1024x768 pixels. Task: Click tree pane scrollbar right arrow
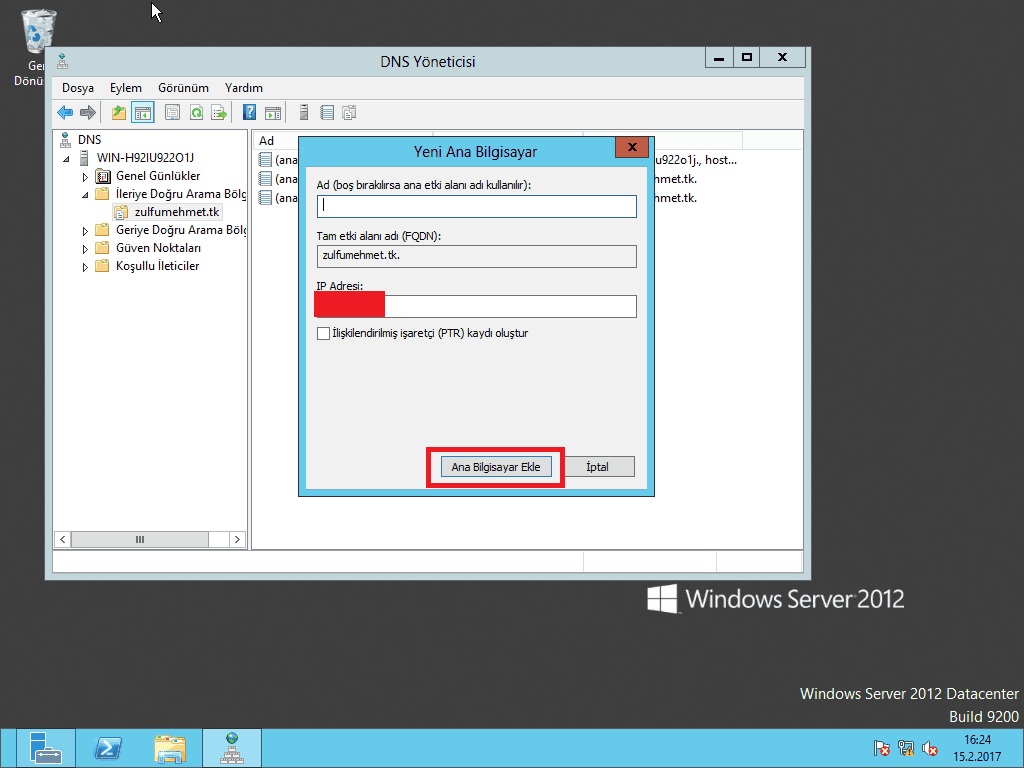click(x=237, y=539)
